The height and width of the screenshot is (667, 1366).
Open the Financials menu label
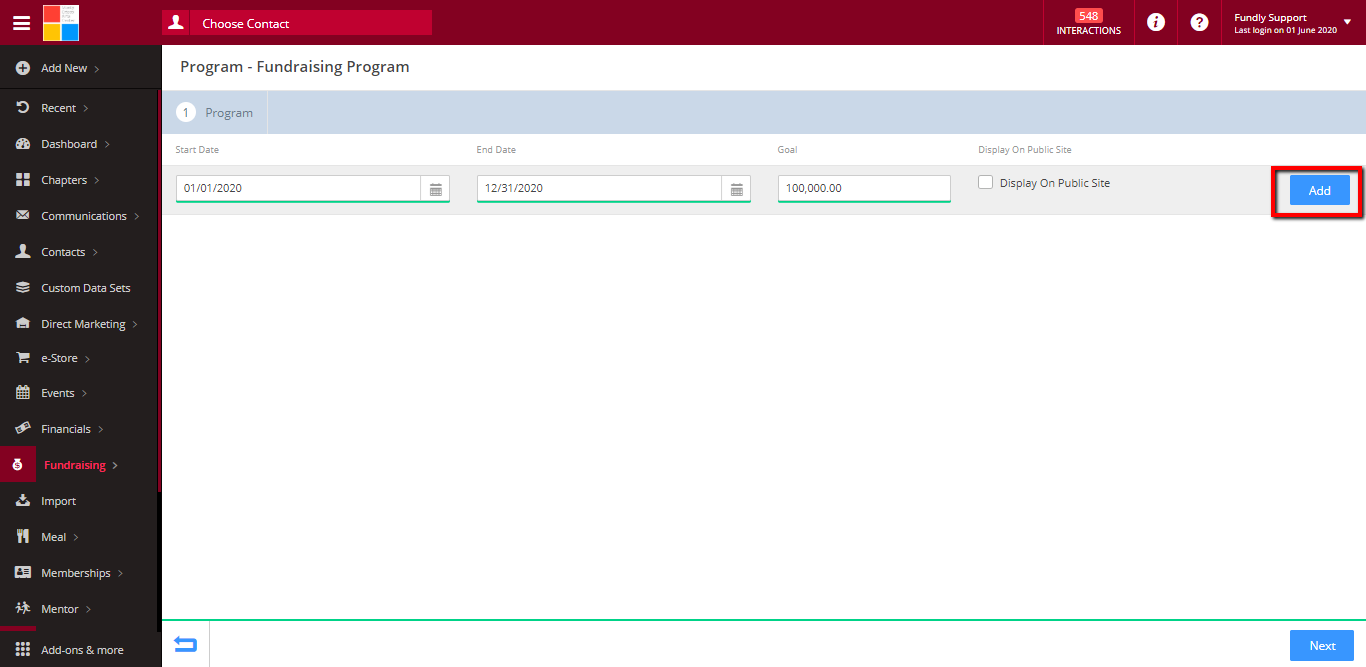point(66,429)
